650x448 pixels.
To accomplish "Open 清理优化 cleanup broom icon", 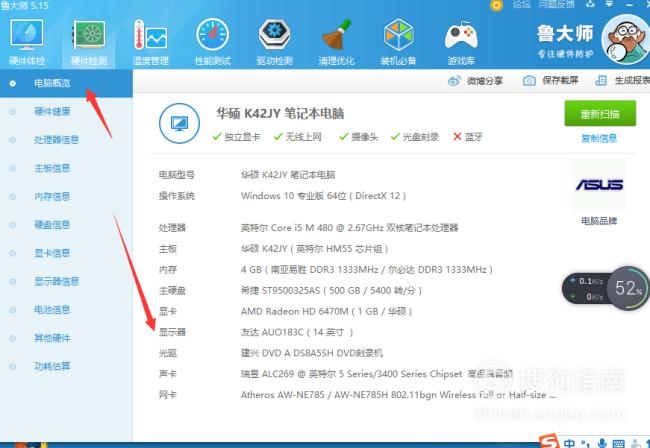I will 336,42.
